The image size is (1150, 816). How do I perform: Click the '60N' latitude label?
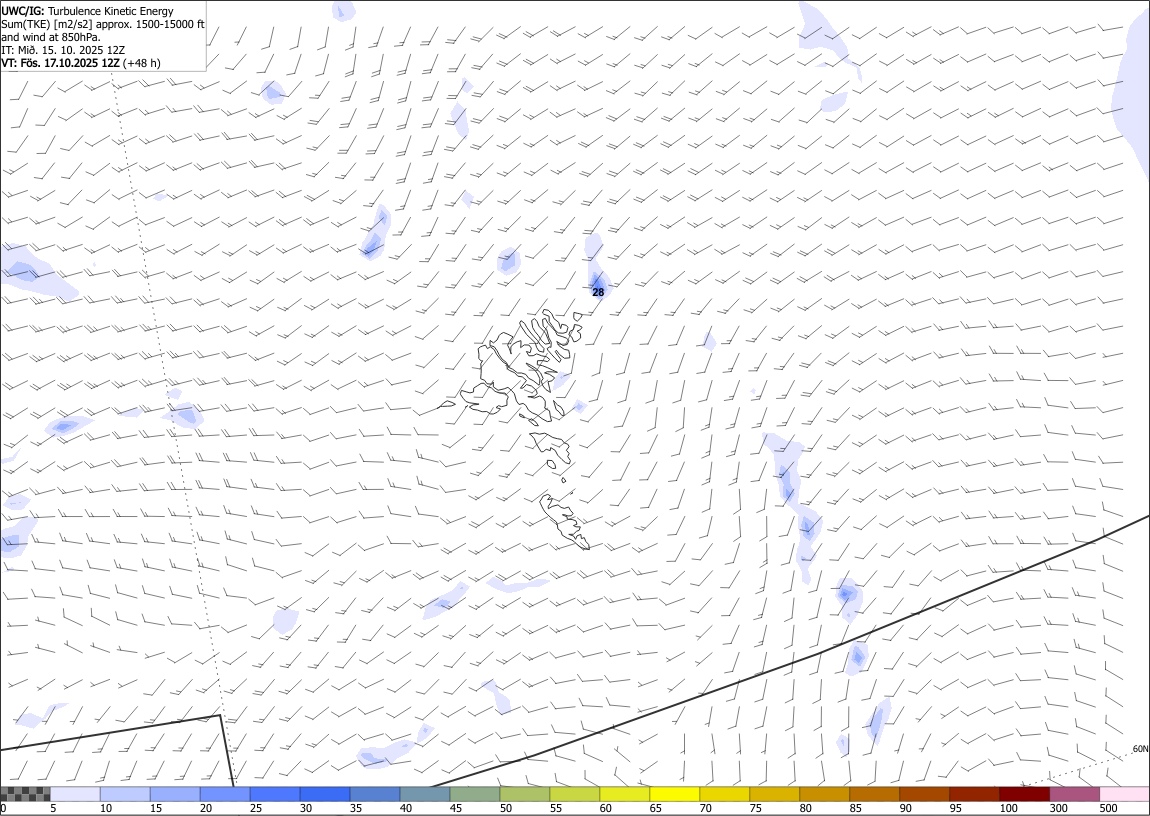[x=1140, y=749]
